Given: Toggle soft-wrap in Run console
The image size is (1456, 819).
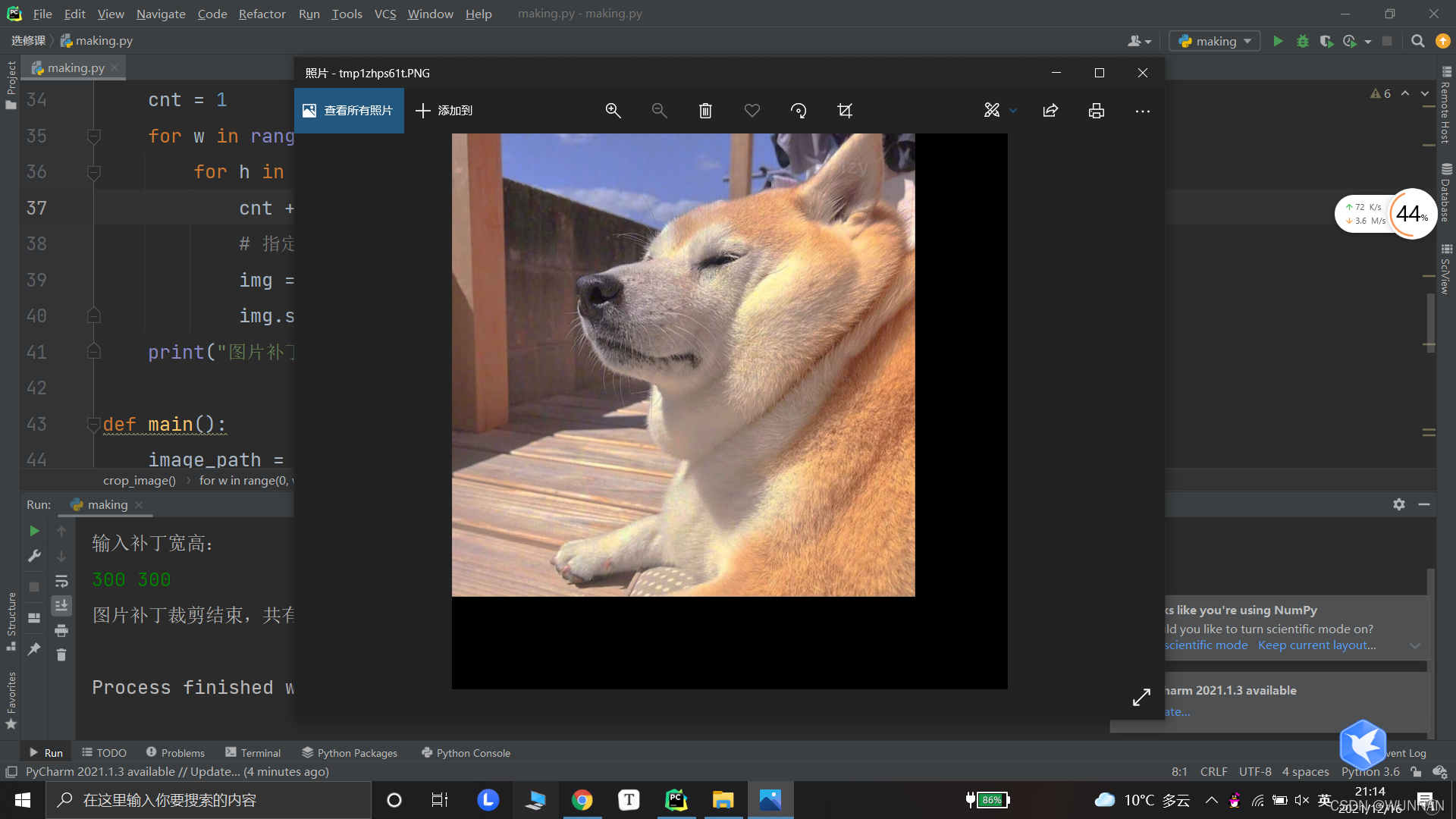Looking at the screenshot, I should (x=61, y=581).
